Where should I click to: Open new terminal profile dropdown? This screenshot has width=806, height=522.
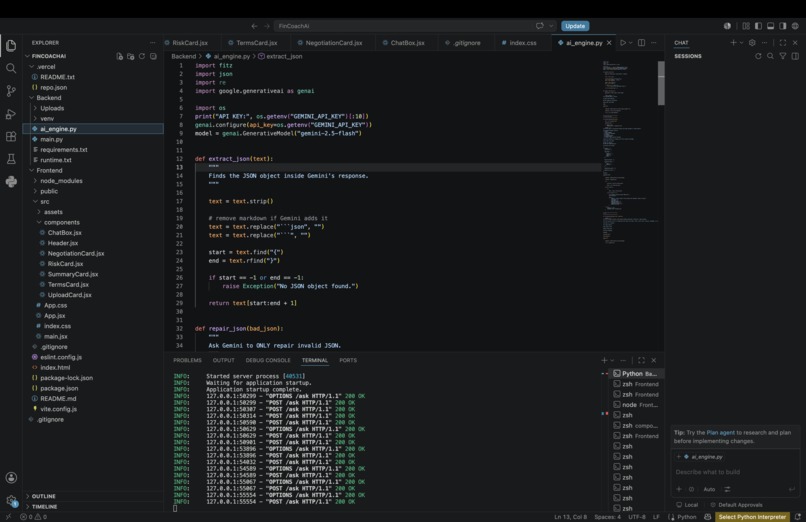pyautogui.click(x=612, y=360)
